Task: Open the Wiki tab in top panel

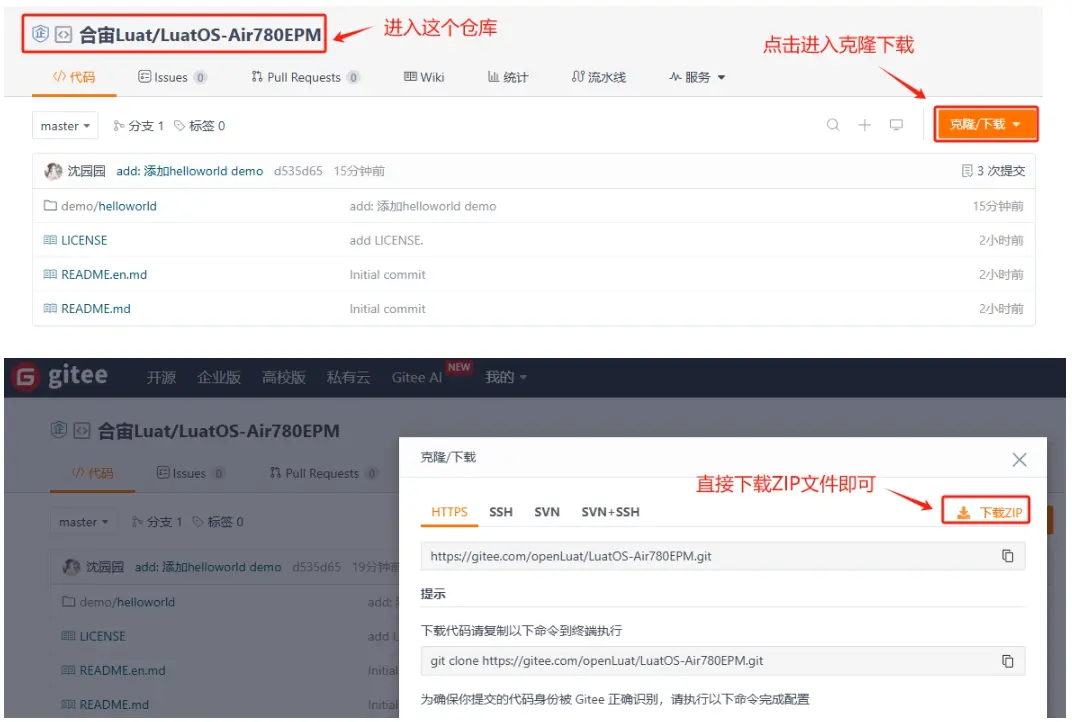Action: [424, 77]
